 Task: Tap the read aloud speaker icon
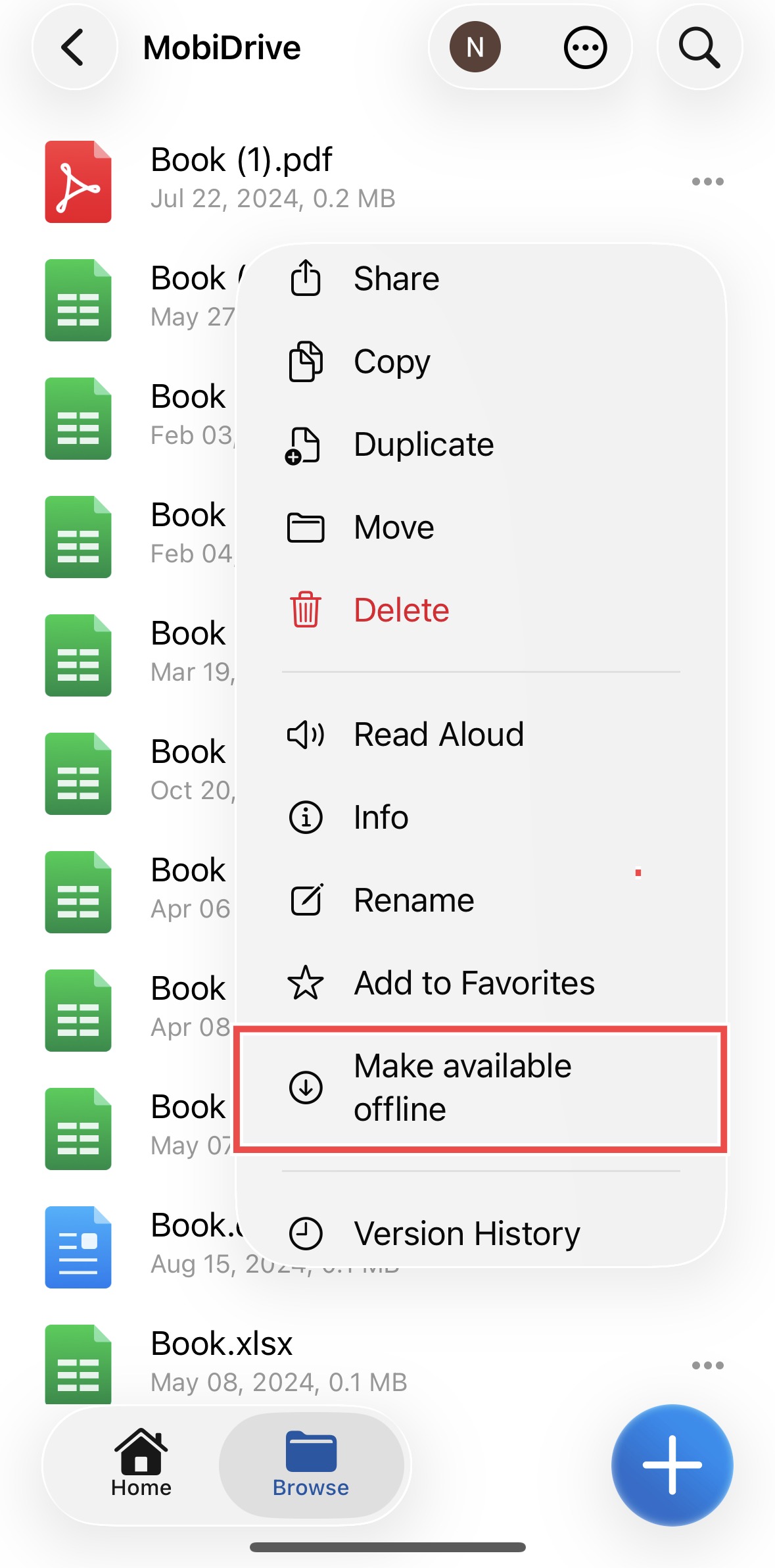tap(306, 734)
